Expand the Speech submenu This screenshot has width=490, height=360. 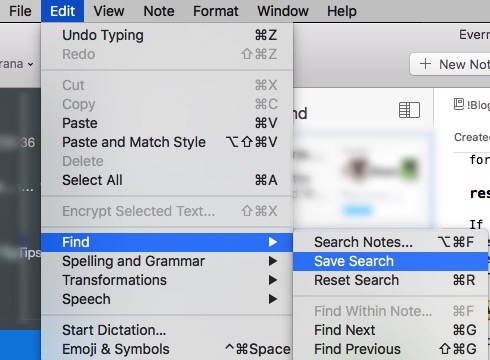coord(273,299)
